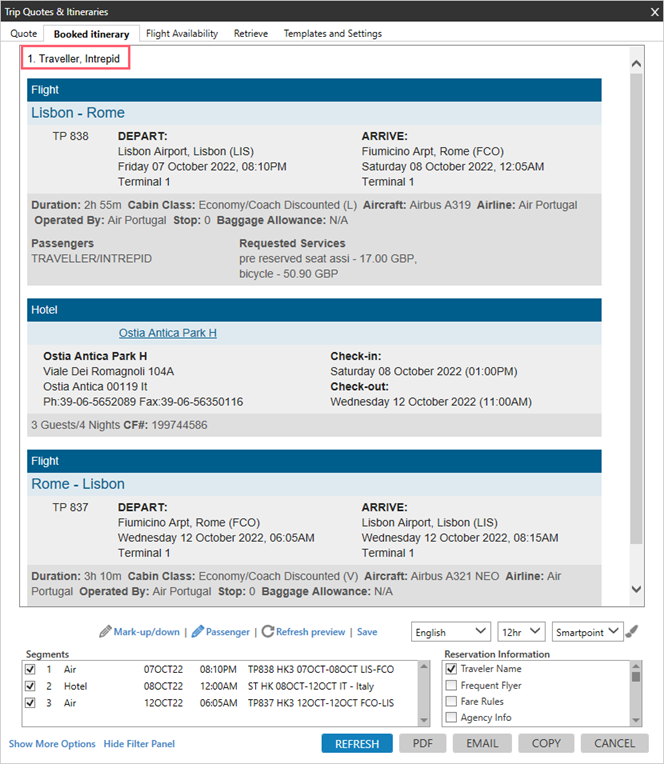This screenshot has width=664, height=764.
Task: Open the Templates and Settings tab
Action: point(332,34)
